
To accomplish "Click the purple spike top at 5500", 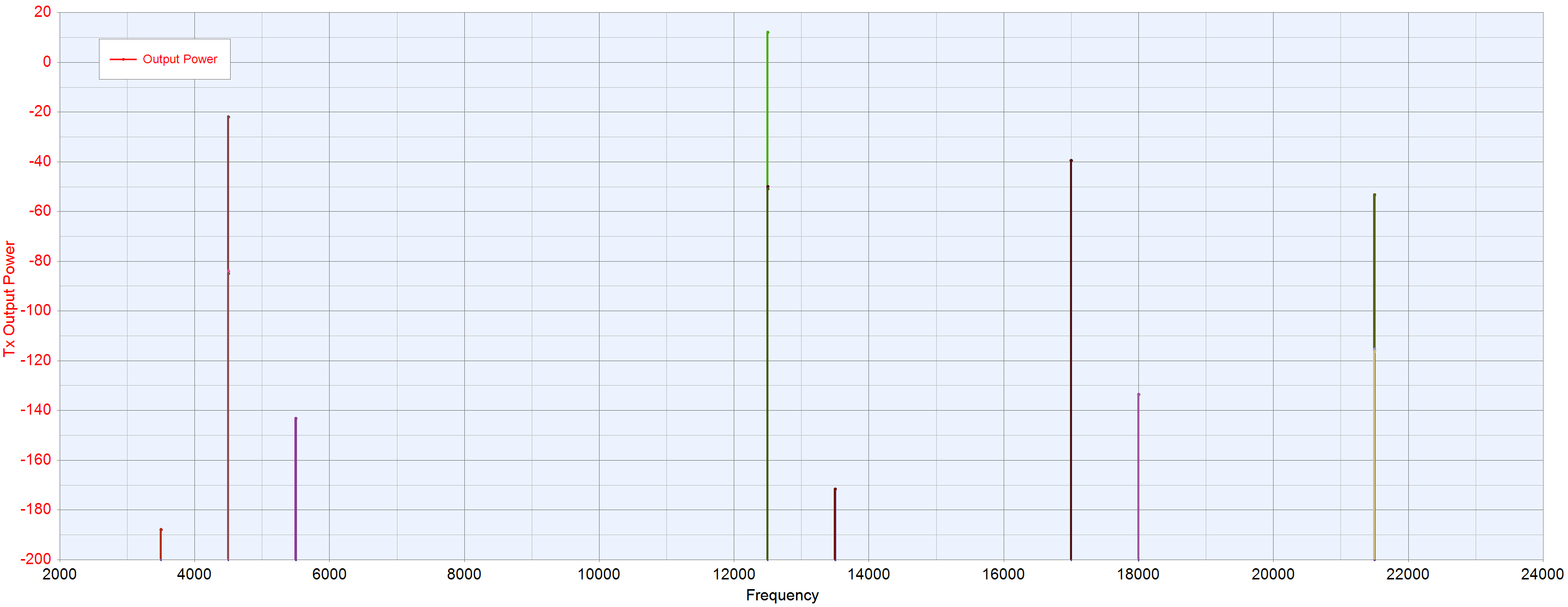I will click(x=296, y=418).
